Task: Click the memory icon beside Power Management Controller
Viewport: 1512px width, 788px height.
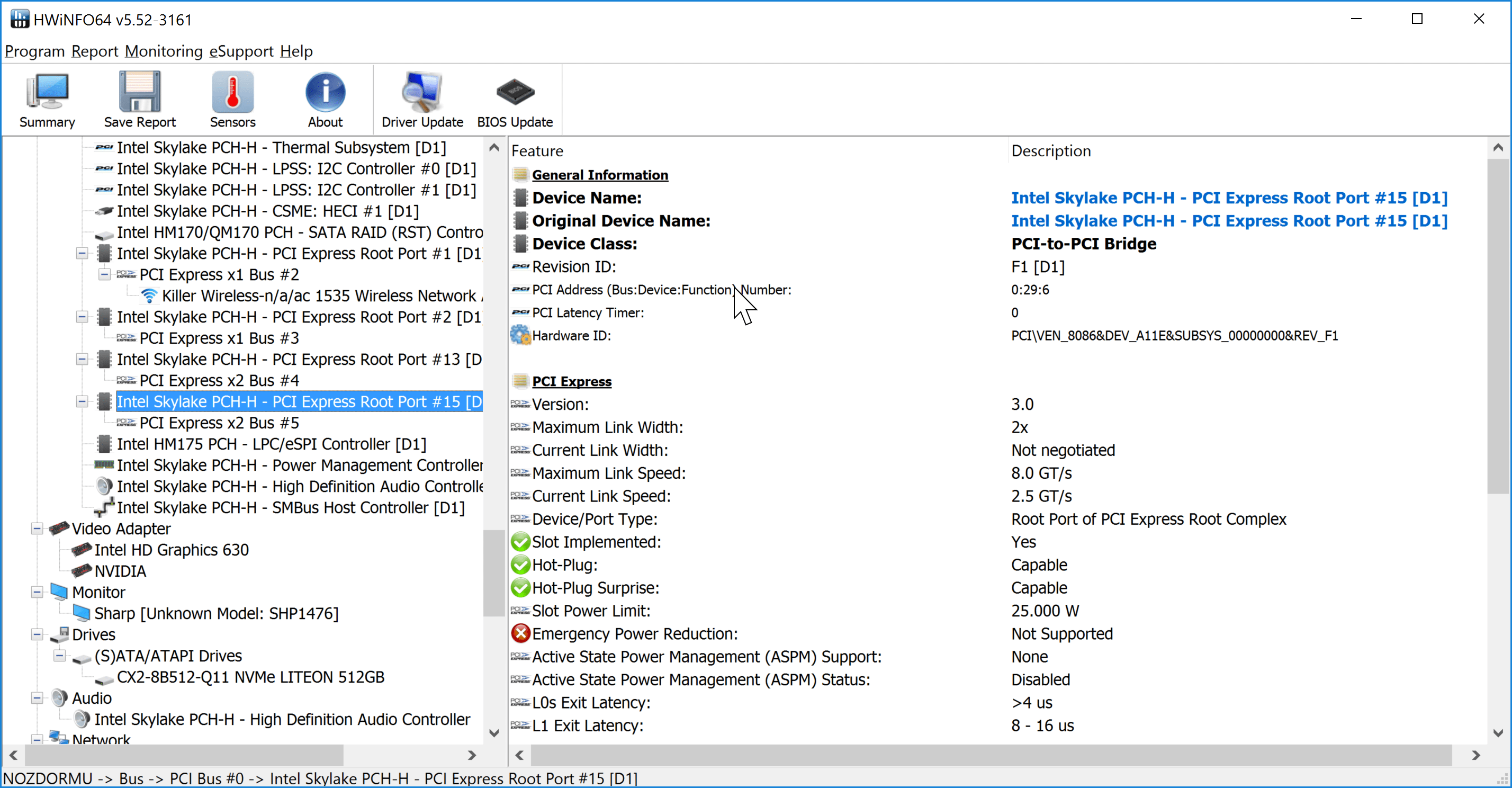Action: coord(104,465)
